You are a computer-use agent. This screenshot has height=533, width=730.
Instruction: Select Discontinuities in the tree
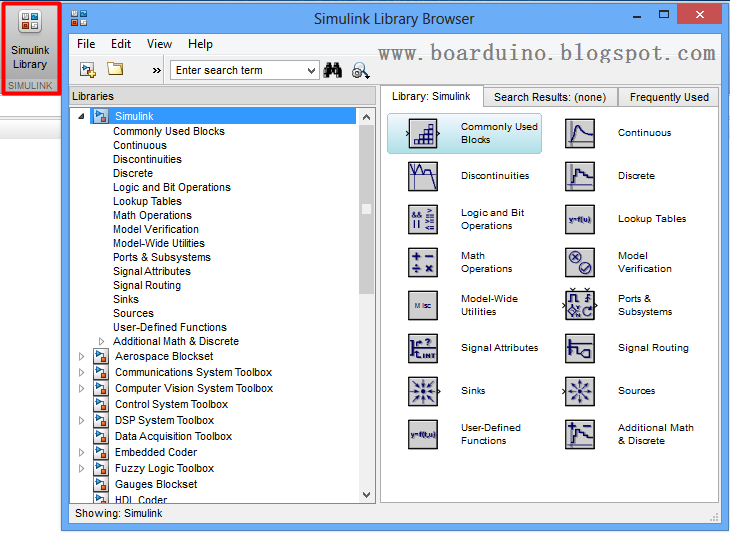click(x=147, y=159)
